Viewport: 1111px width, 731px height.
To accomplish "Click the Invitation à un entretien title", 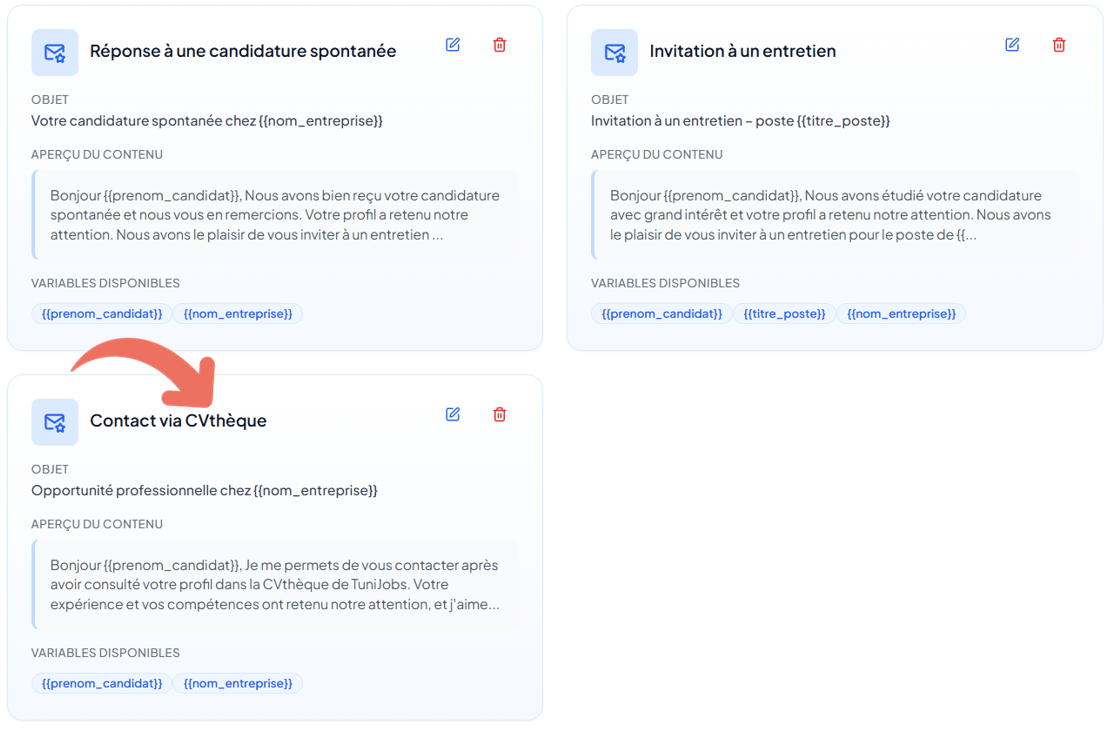I will (x=742, y=51).
